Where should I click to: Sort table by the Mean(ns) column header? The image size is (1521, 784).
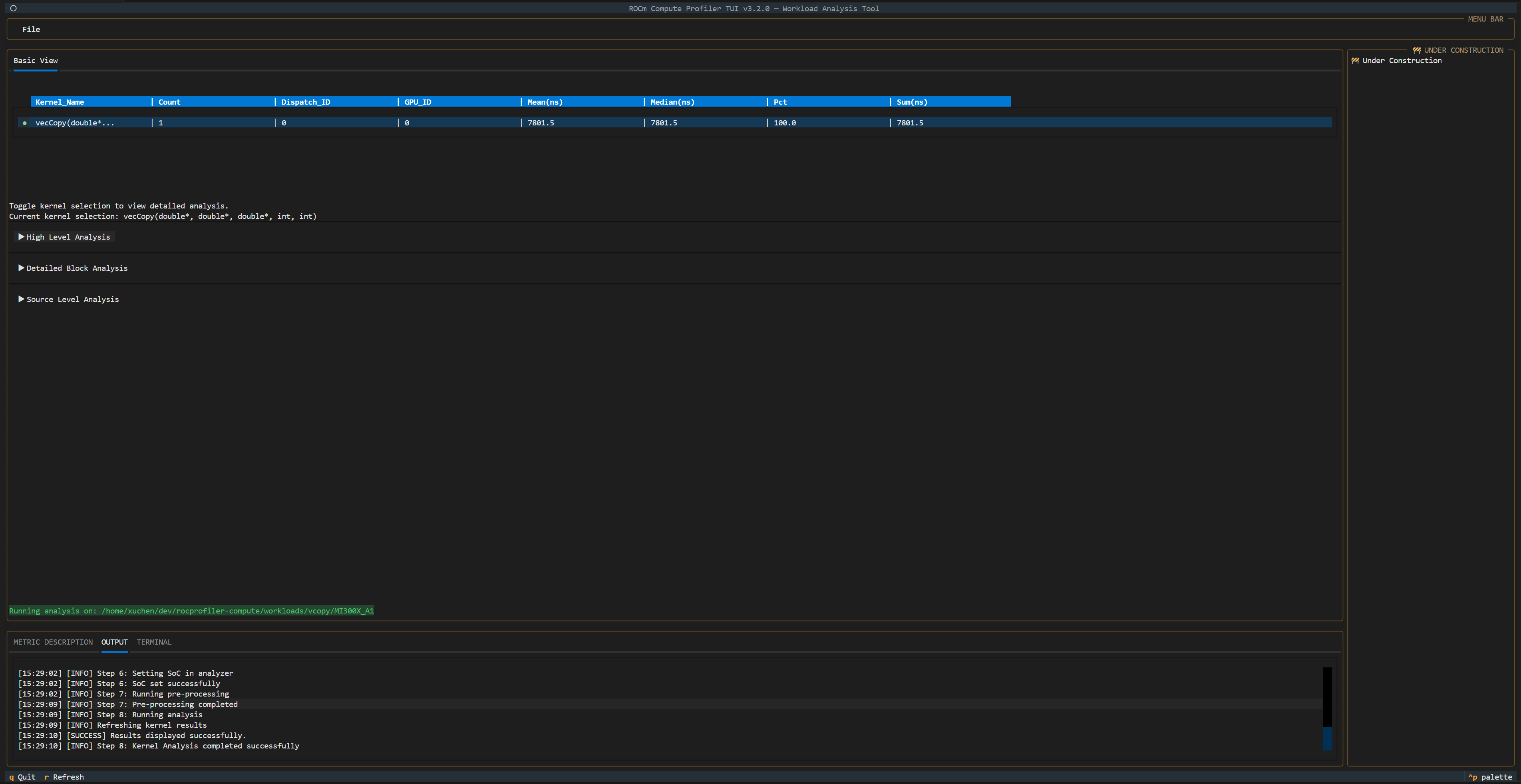[545, 101]
